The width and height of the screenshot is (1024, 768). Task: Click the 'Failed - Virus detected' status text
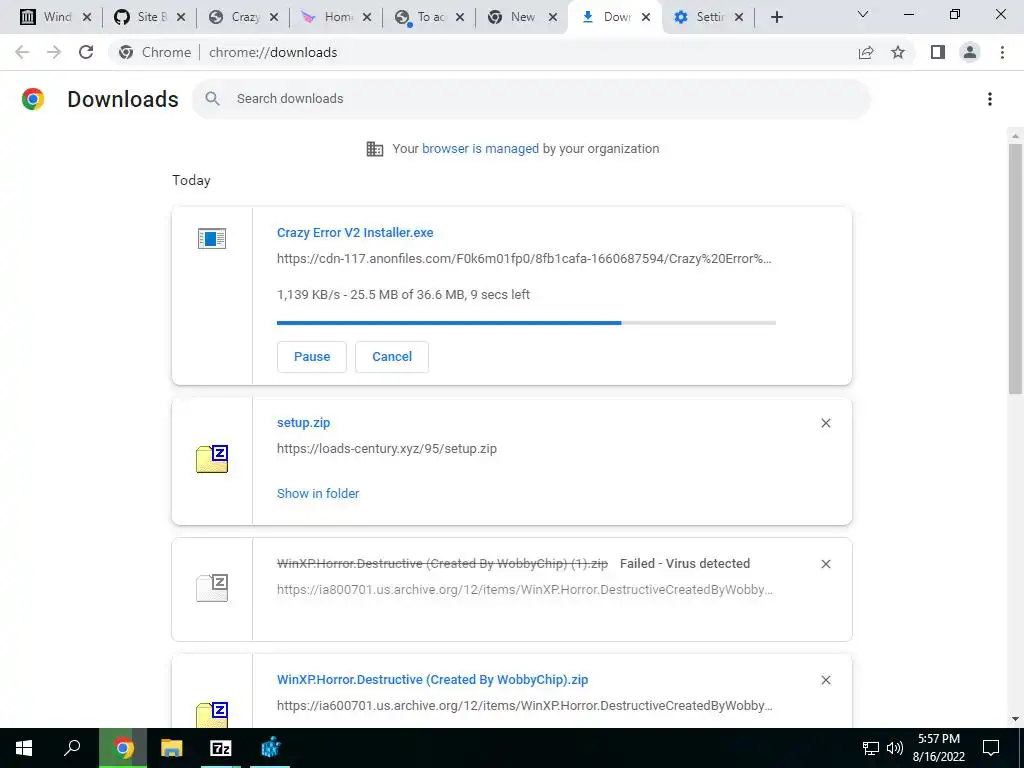coord(685,564)
